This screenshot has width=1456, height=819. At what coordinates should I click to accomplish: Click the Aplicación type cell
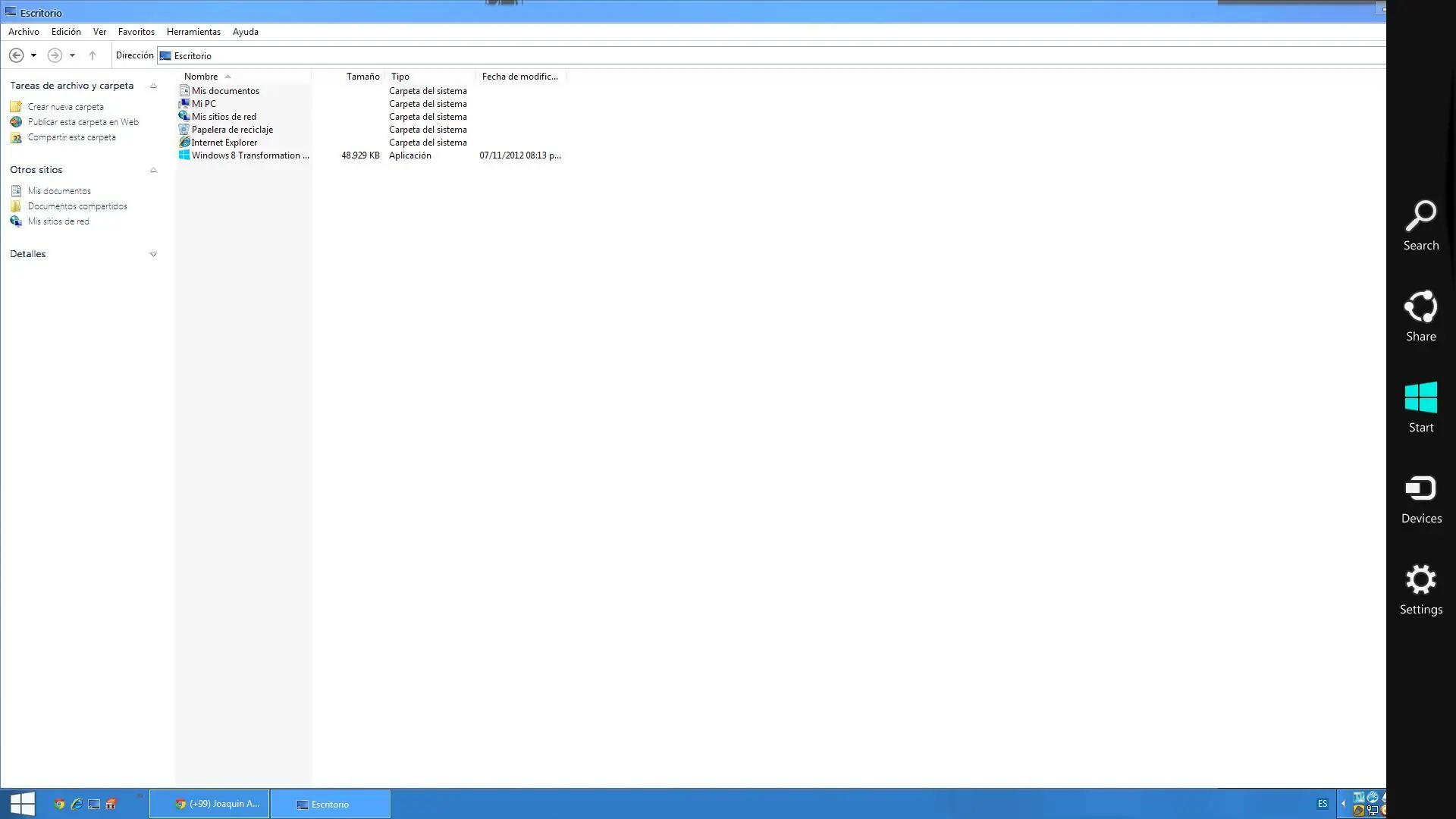pyautogui.click(x=410, y=155)
